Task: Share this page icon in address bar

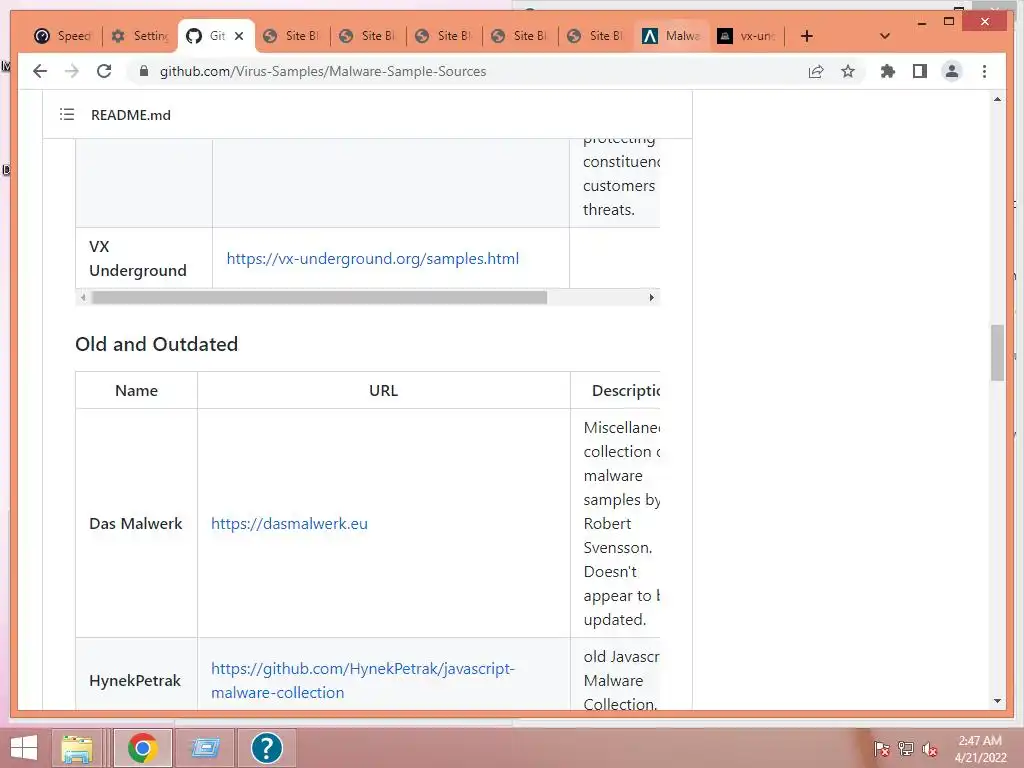Action: 816,71
